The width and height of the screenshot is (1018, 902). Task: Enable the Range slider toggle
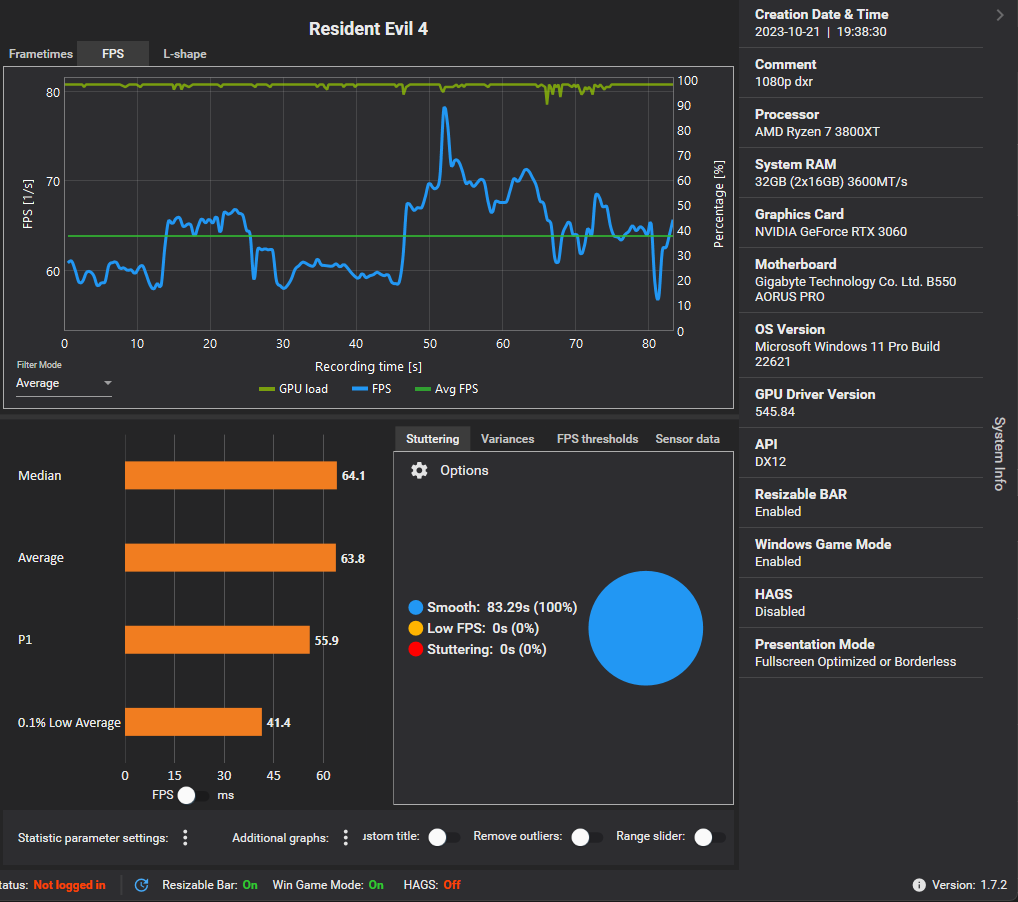point(710,837)
